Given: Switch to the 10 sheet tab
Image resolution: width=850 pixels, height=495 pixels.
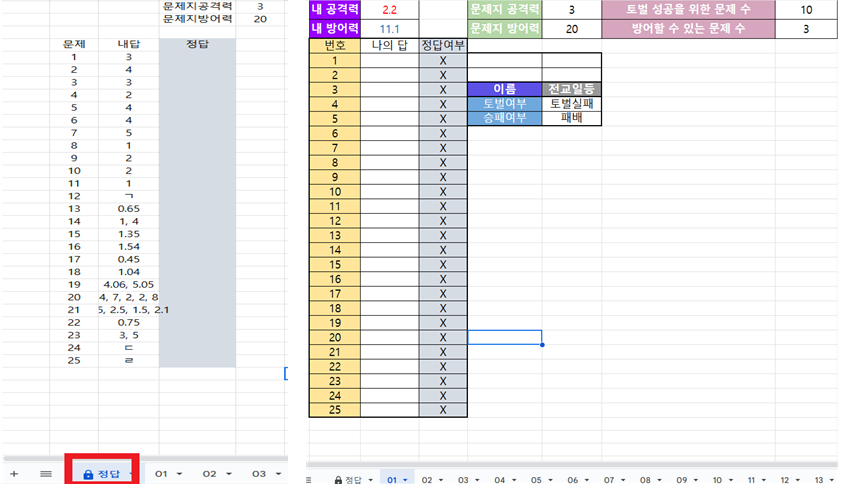Looking at the screenshot, I should click(717, 480).
